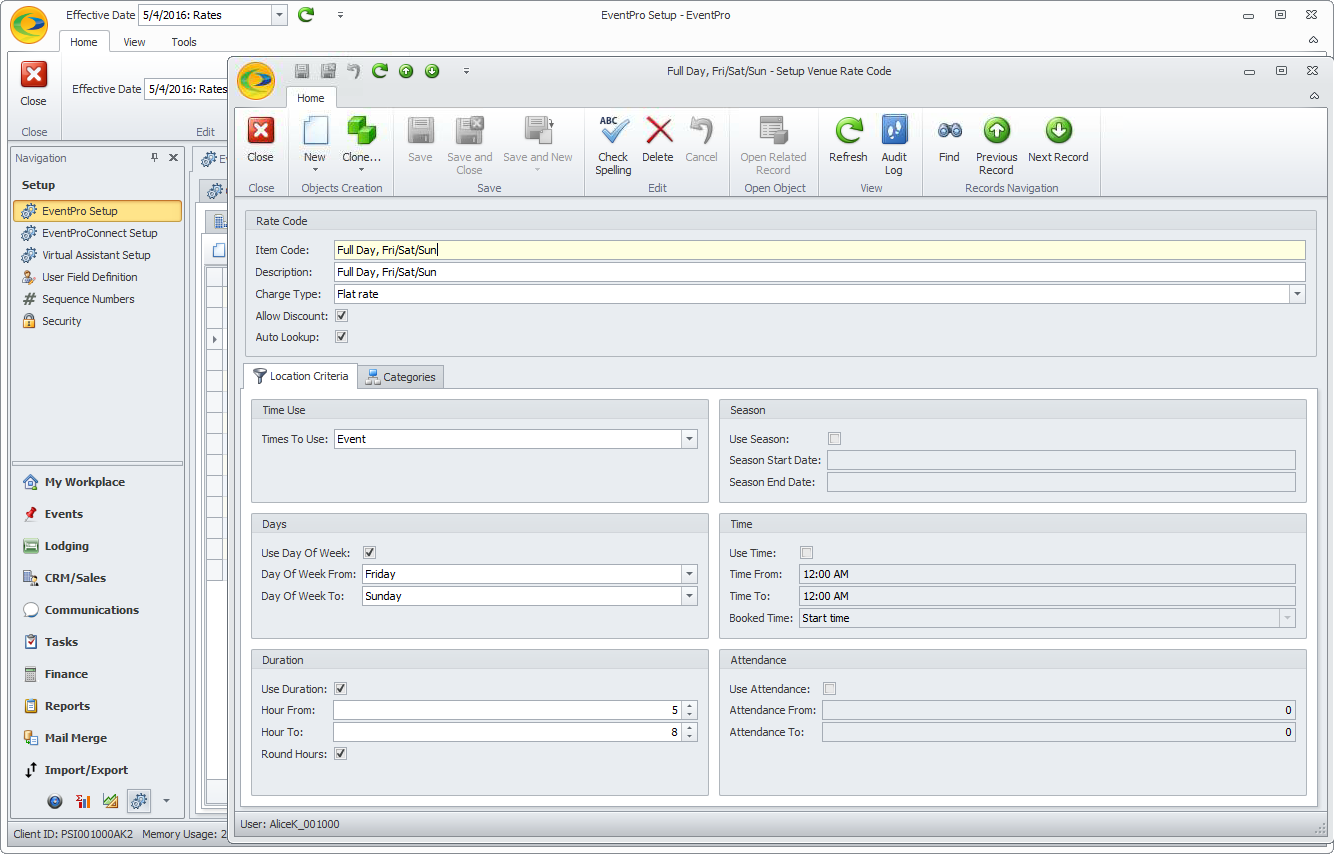Run Check Spelling on the record
Image resolution: width=1334 pixels, height=854 pixels.
613,146
